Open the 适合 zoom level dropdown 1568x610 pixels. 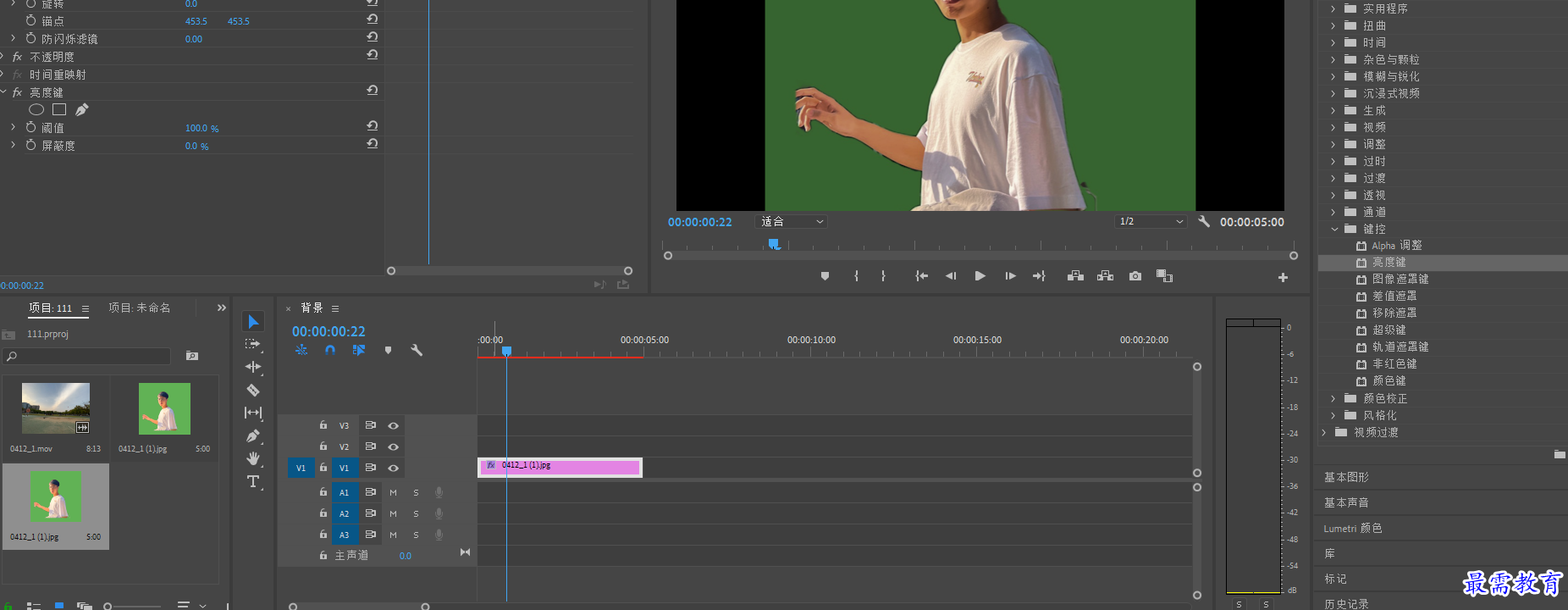pos(791,221)
